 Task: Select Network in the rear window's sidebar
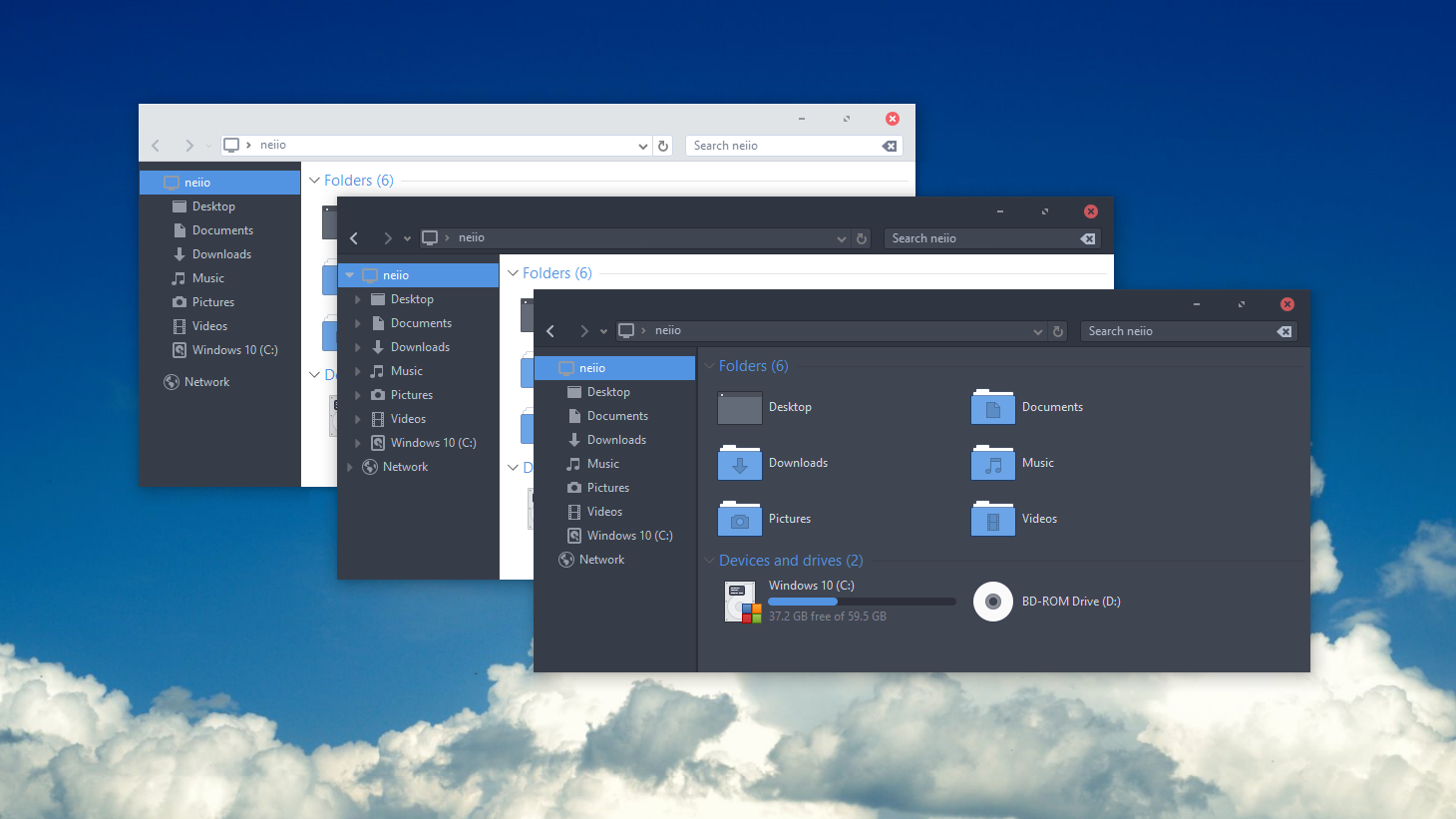coord(219,382)
